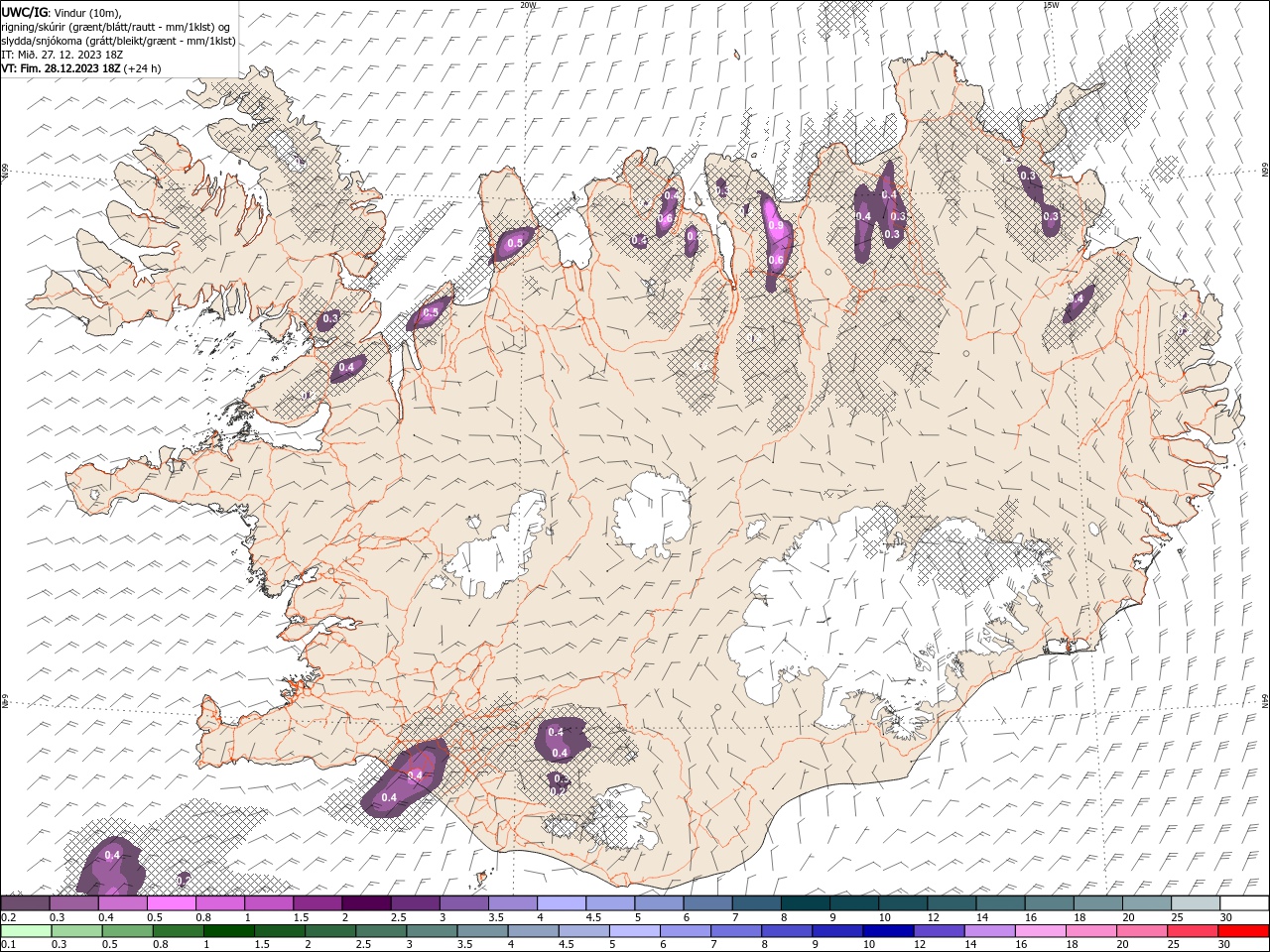Screen dimensions: 1270x952
Task: Click the hot pink 20–25 rain legend swatch
Action: pyautogui.click(x=1141, y=931)
